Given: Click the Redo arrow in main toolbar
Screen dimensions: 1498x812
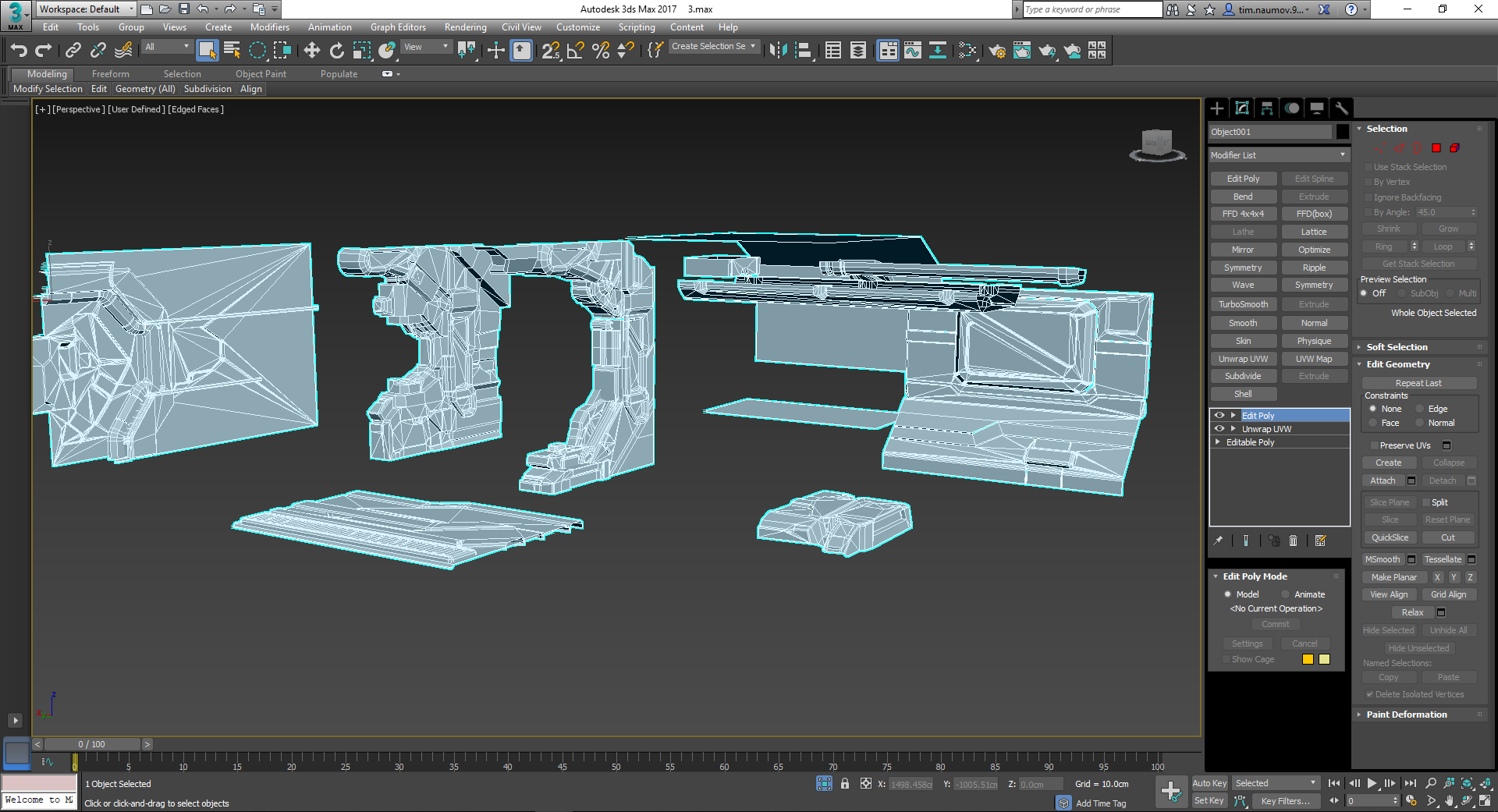Looking at the screenshot, I should 44,51.
